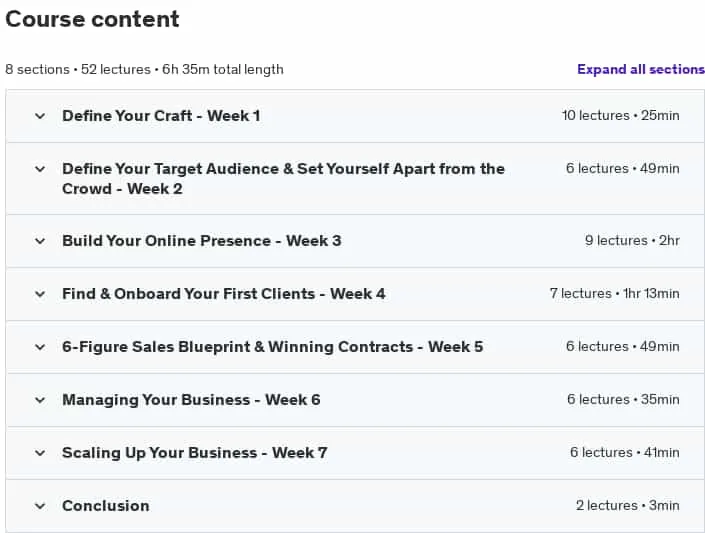Select Define Your Target Audience Week 2 title
The width and height of the screenshot is (705, 533).
(x=283, y=179)
